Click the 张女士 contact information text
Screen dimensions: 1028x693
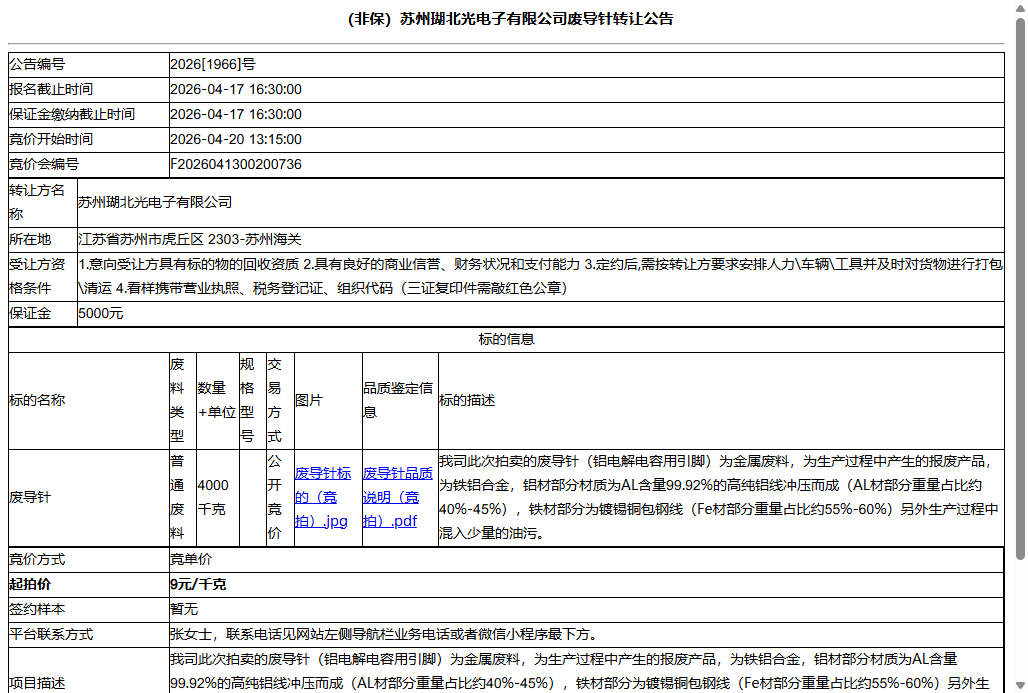coord(384,634)
